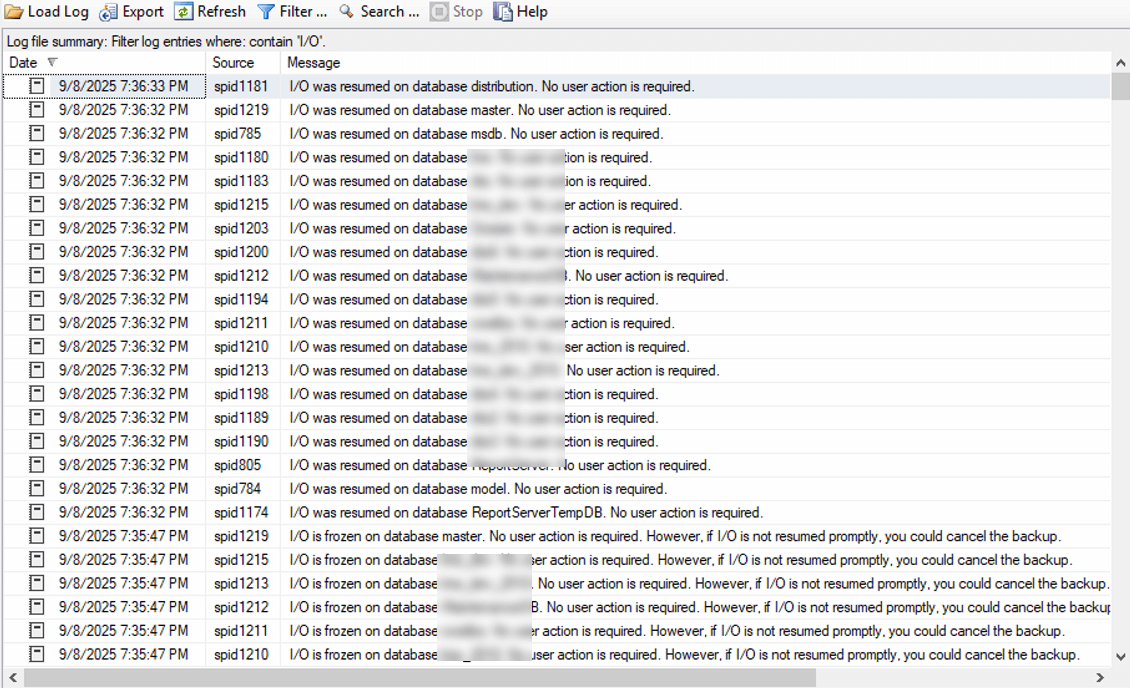Click the Refresh icon
This screenshot has height=688, width=1130.
coord(184,12)
